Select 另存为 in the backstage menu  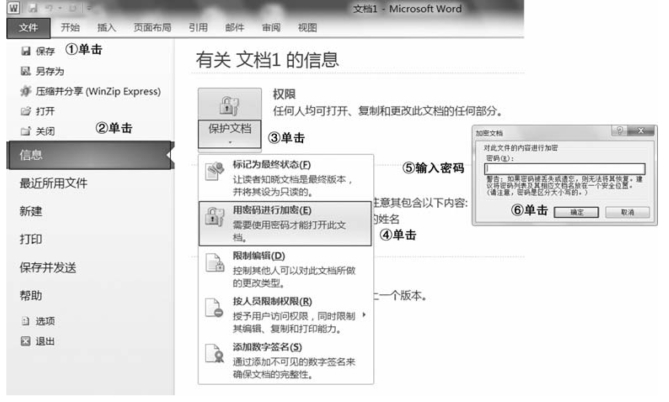pyautogui.click(x=50, y=71)
